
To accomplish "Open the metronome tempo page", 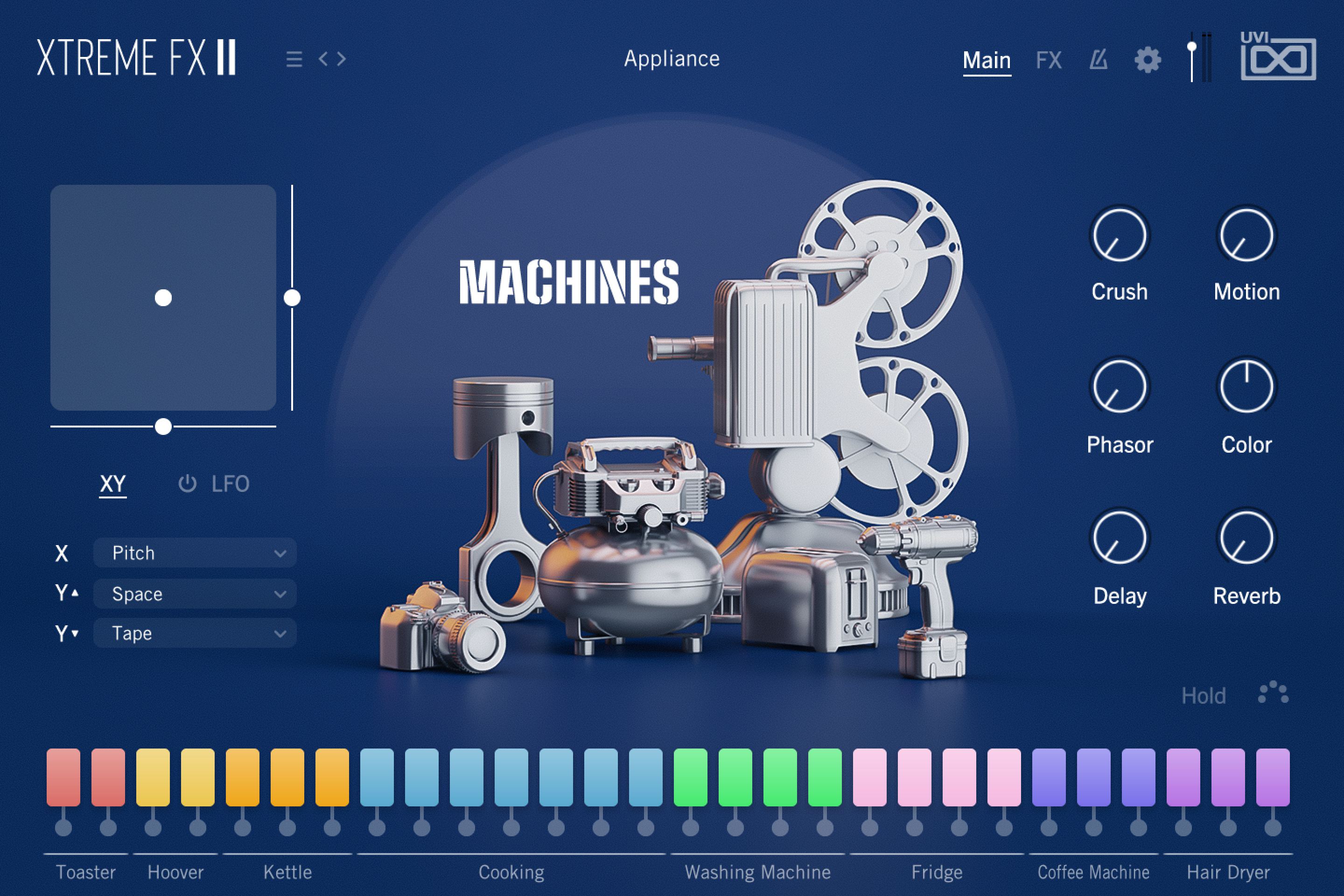I will pyautogui.click(x=1098, y=59).
